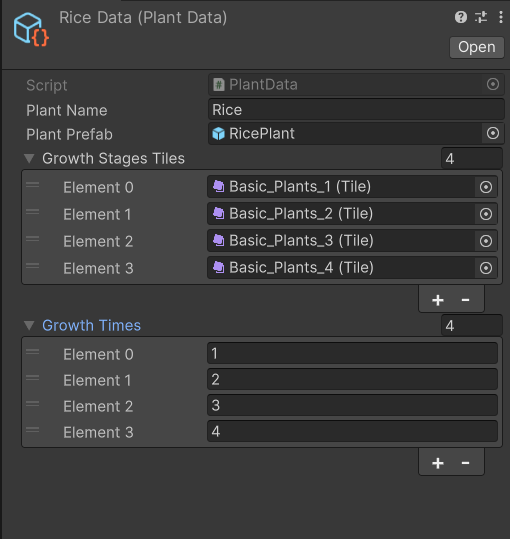Remove an element from Growth Stages Tiles
Image resolution: width=510 pixels, height=539 pixels.
(x=465, y=300)
